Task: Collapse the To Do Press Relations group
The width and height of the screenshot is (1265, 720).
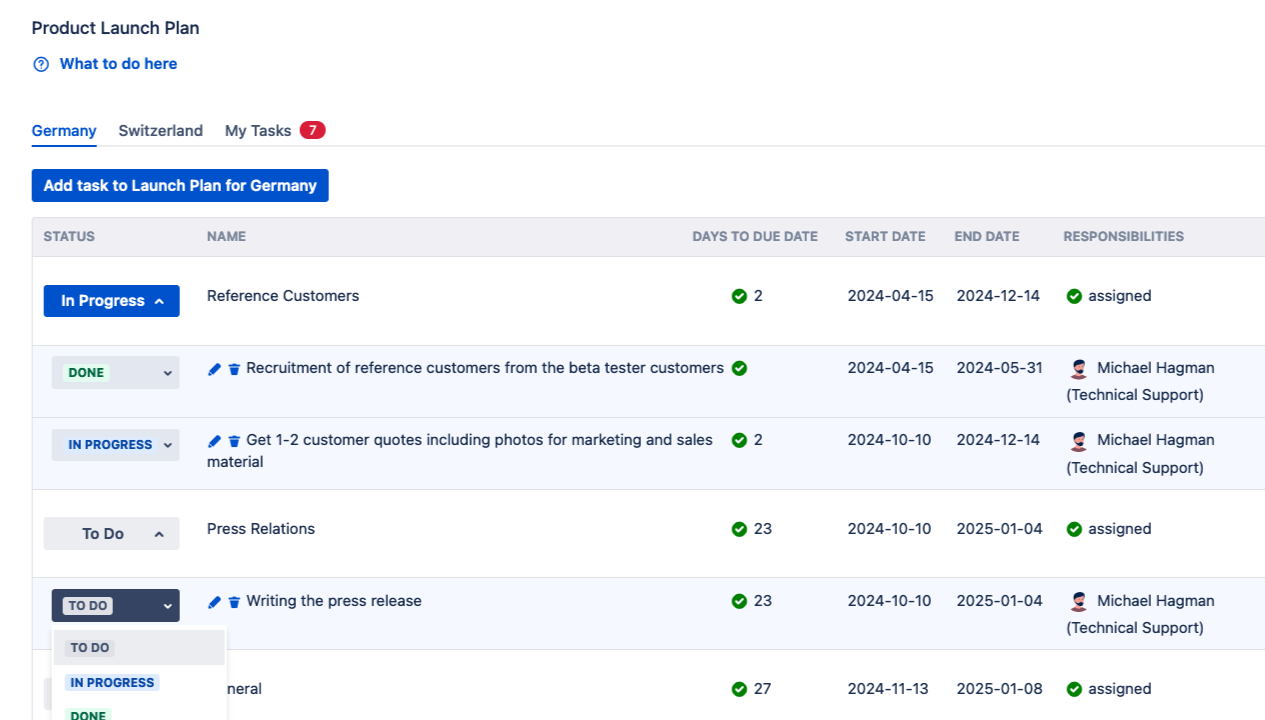Action: point(111,534)
